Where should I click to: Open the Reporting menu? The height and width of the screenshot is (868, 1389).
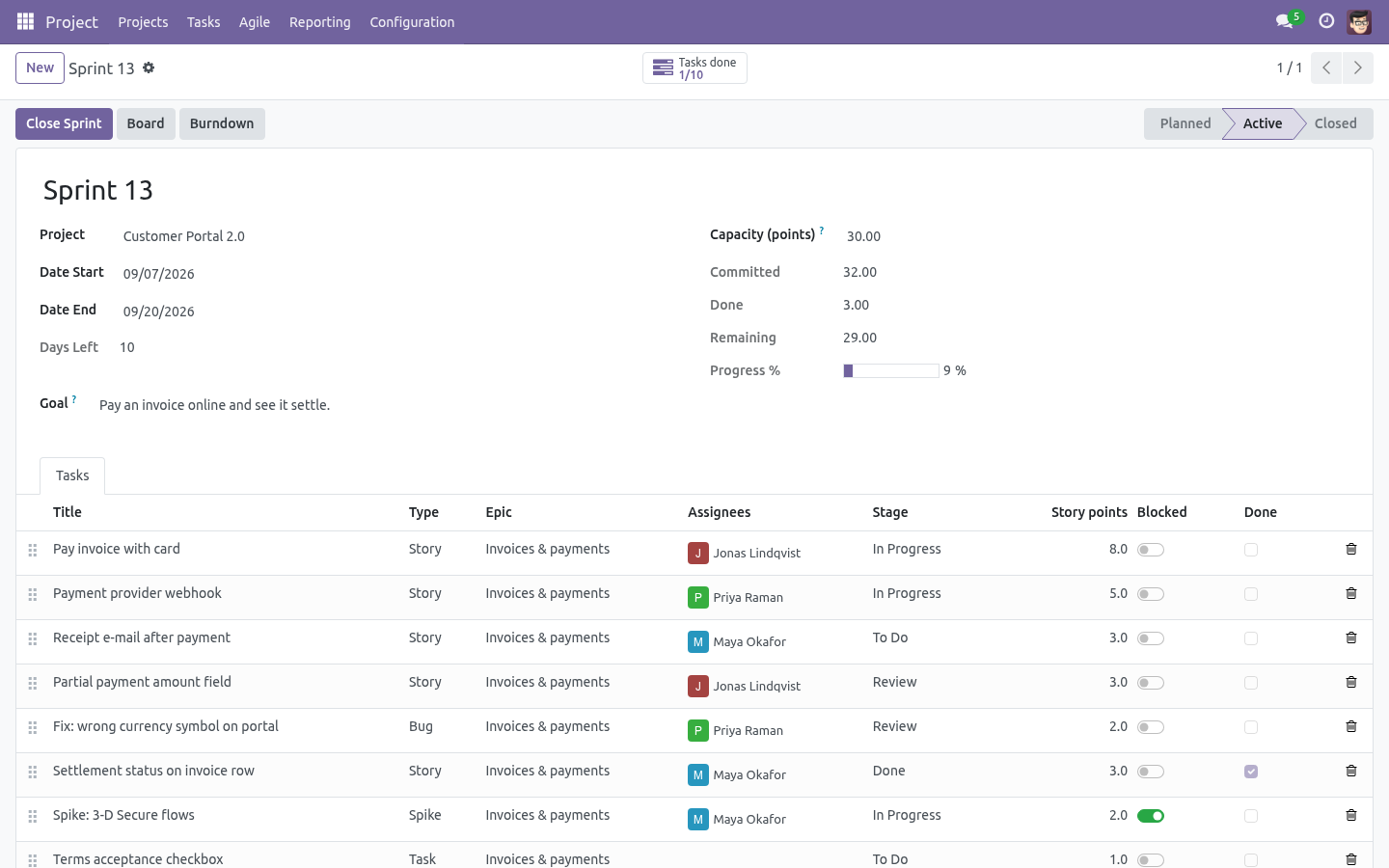click(320, 22)
